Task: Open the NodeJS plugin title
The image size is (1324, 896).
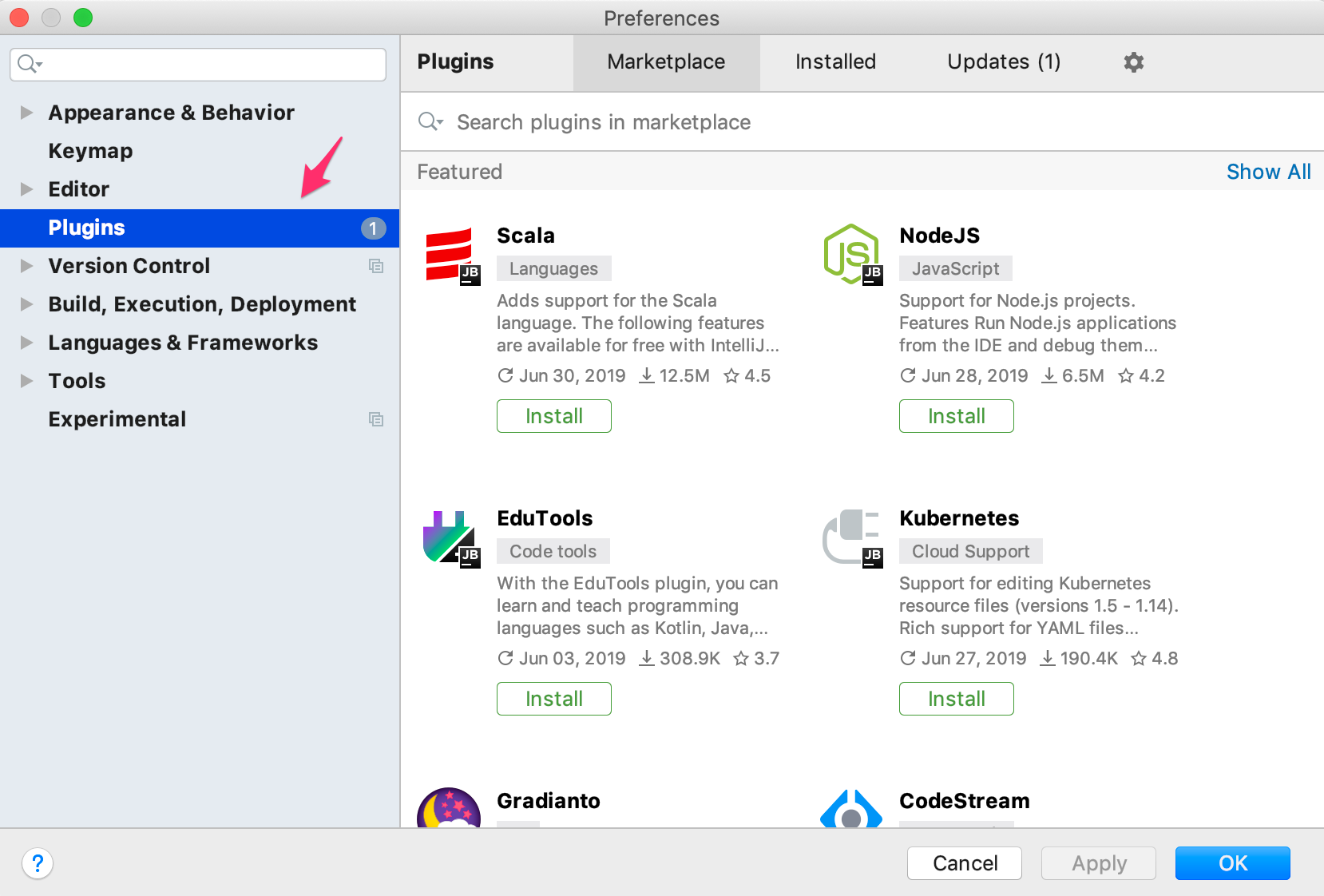Action: 939,236
